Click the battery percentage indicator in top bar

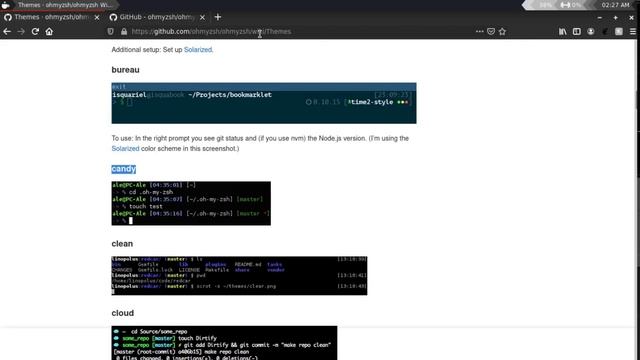coord(545,5)
